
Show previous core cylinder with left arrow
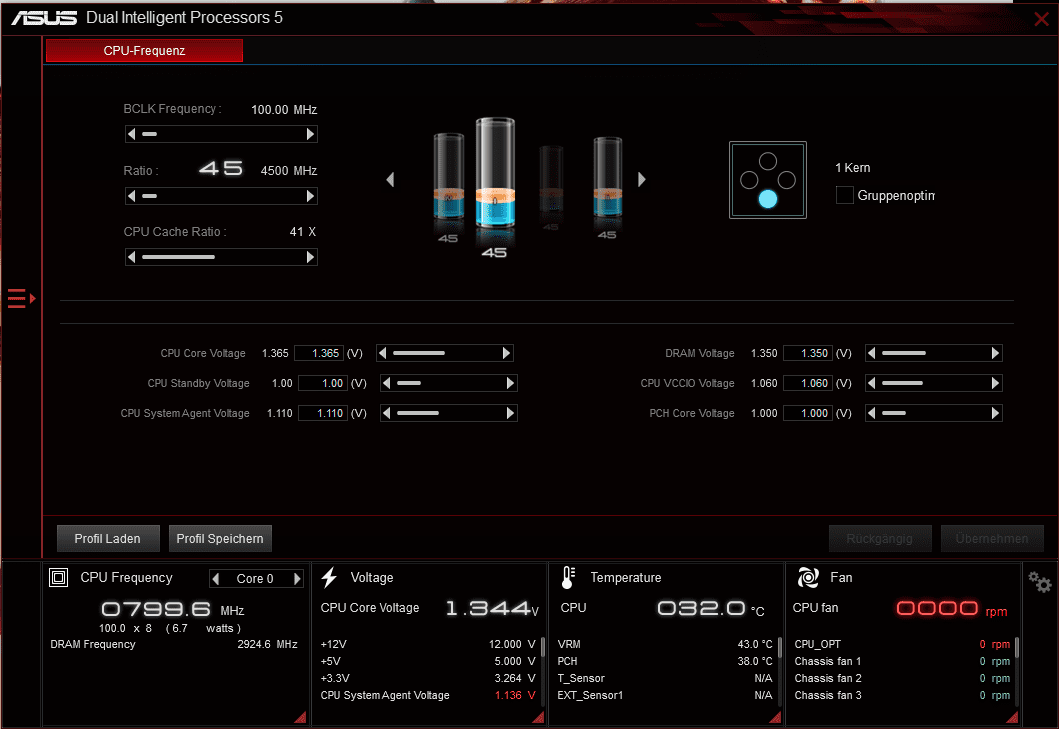click(x=390, y=179)
